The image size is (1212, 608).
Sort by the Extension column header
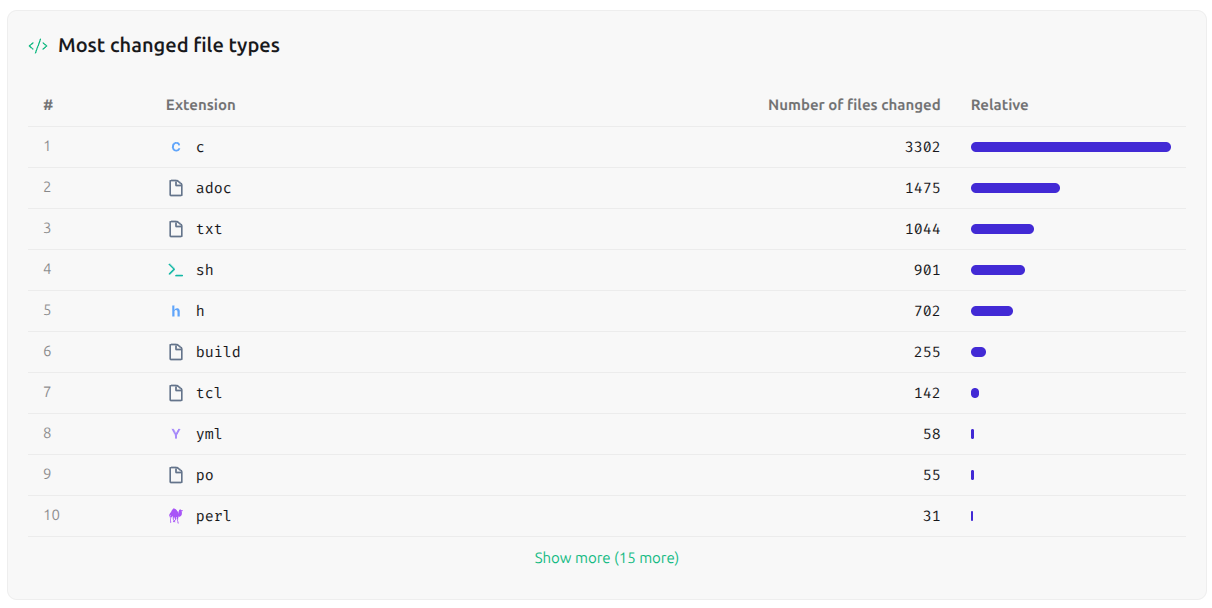200,104
